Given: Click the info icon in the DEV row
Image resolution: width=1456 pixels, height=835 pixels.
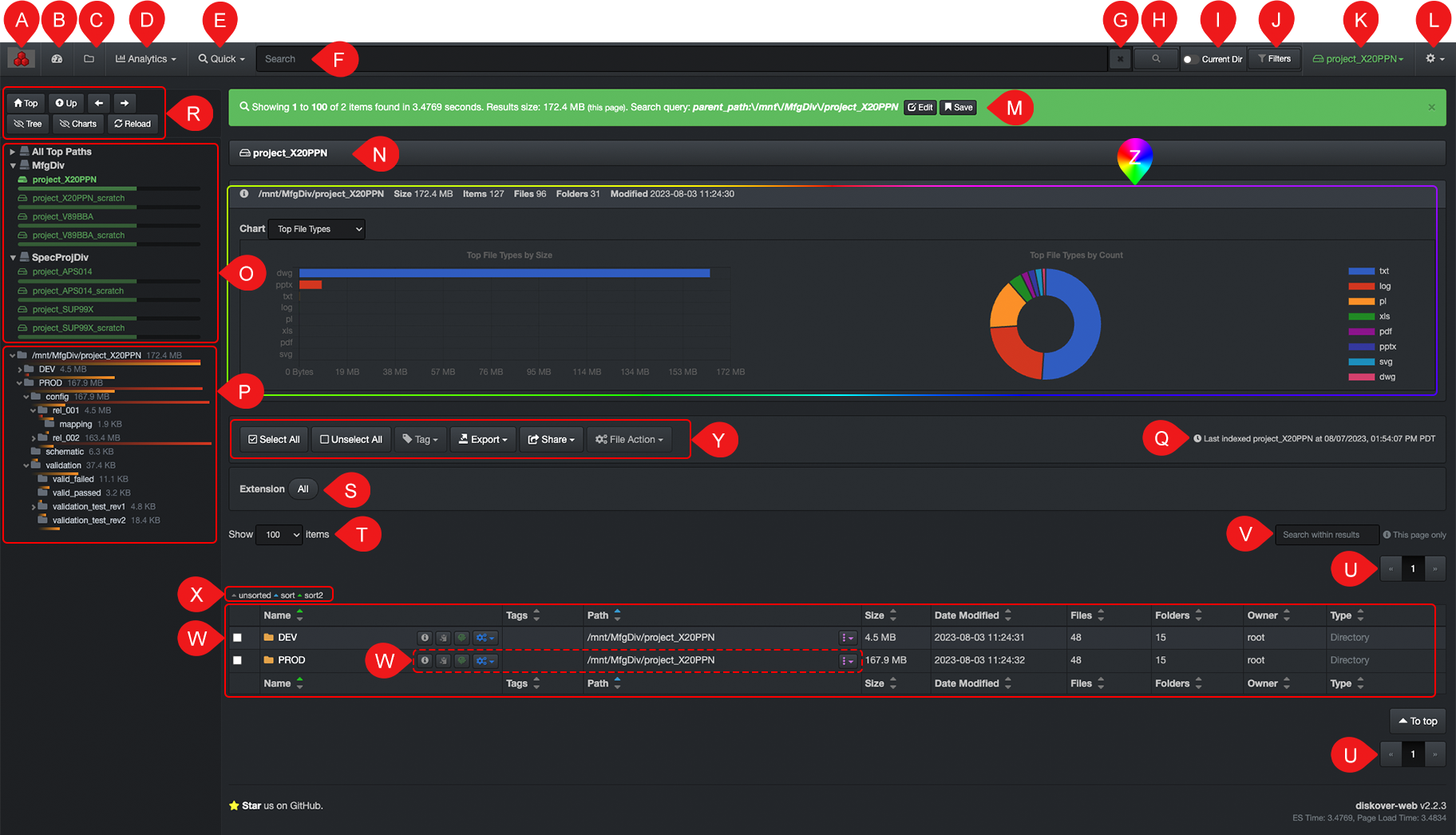Looking at the screenshot, I should [425, 638].
